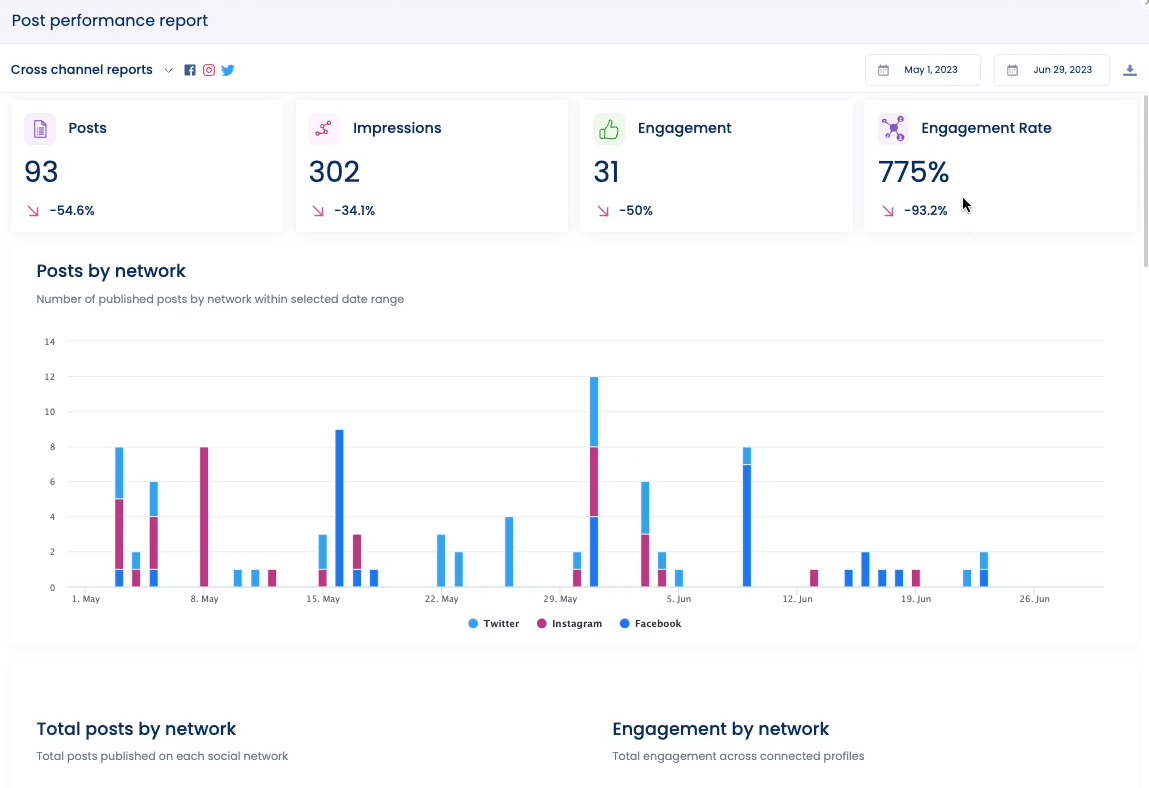This screenshot has height=788, width=1149.
Task: Click the thumbs-up Engagement icon
Action: 608,128
